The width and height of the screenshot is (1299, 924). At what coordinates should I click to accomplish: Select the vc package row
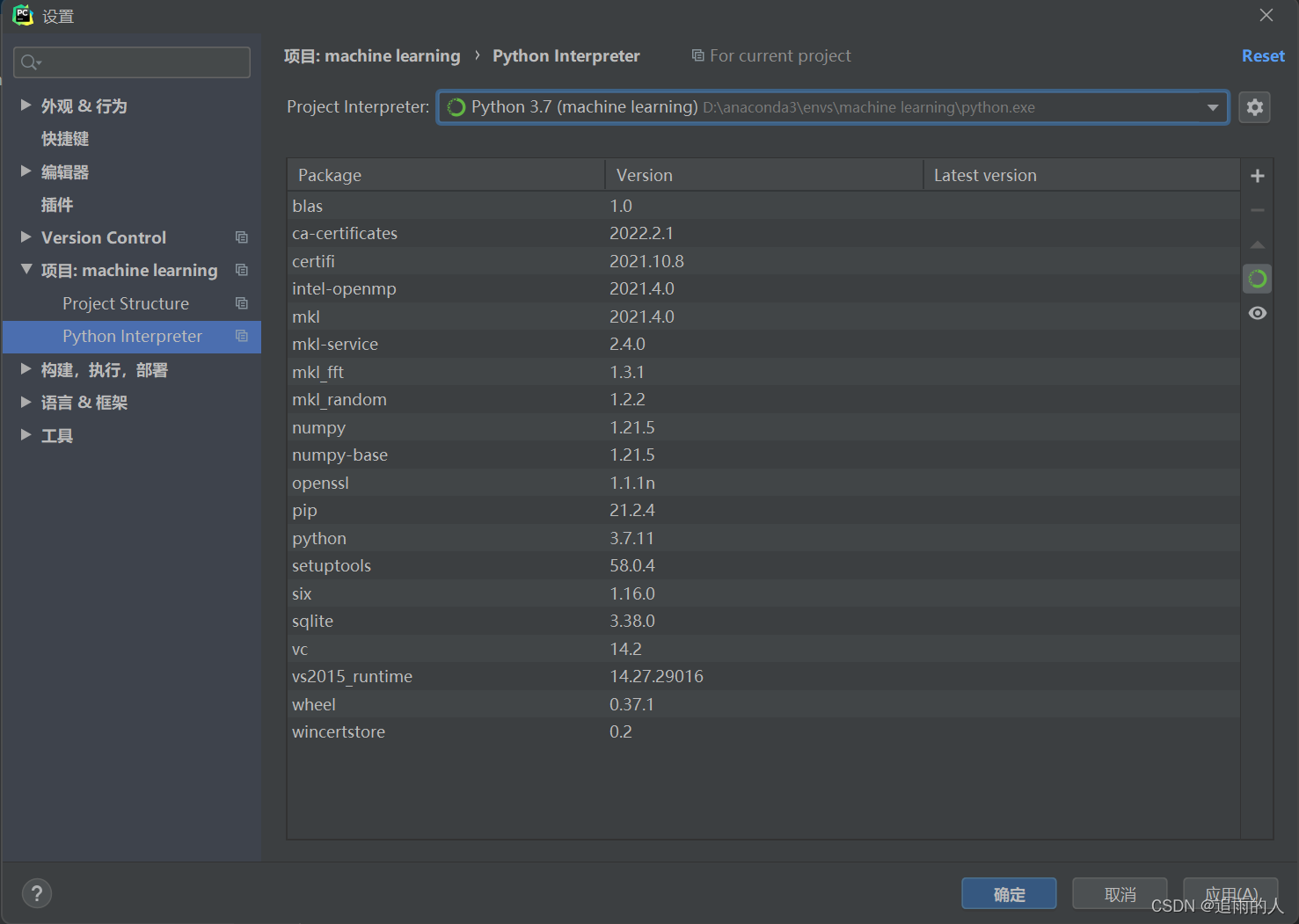click(763, 649)
